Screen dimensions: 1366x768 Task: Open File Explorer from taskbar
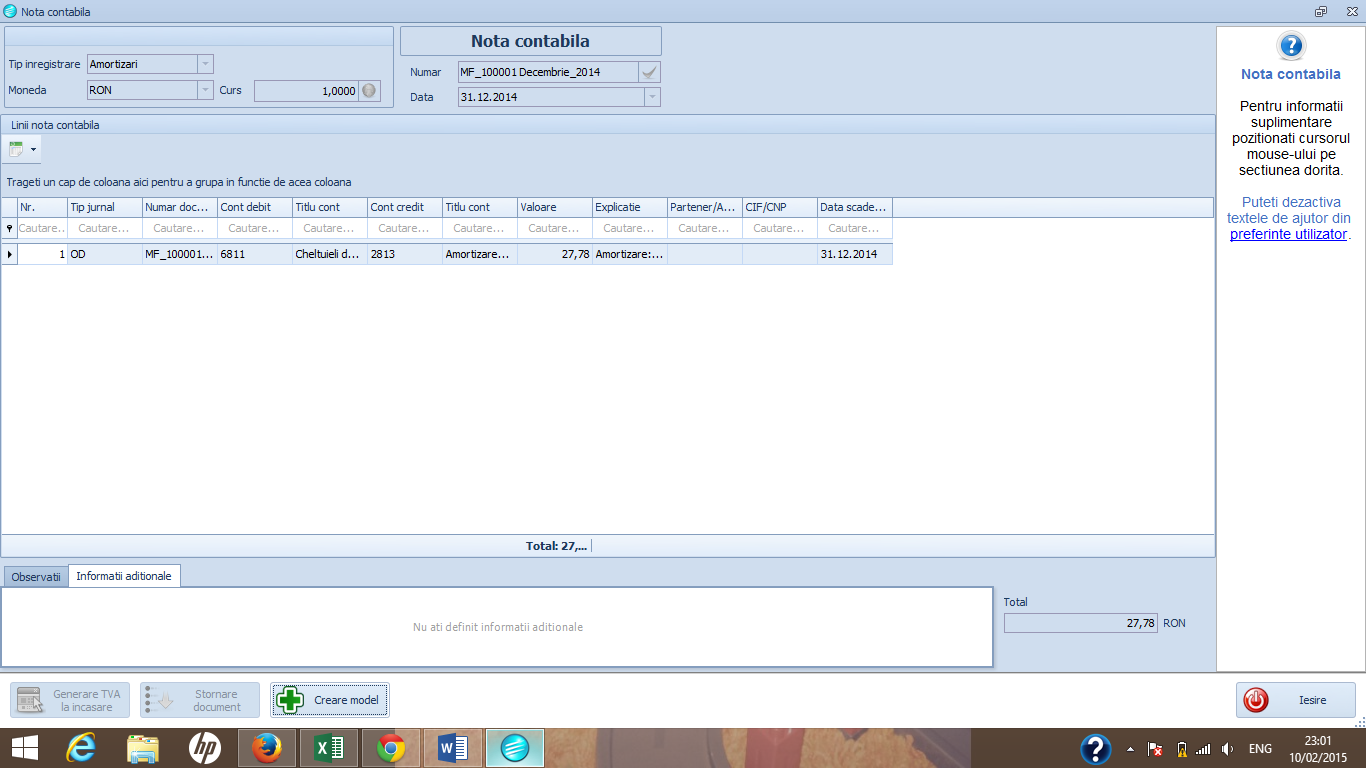coord(143,748)
